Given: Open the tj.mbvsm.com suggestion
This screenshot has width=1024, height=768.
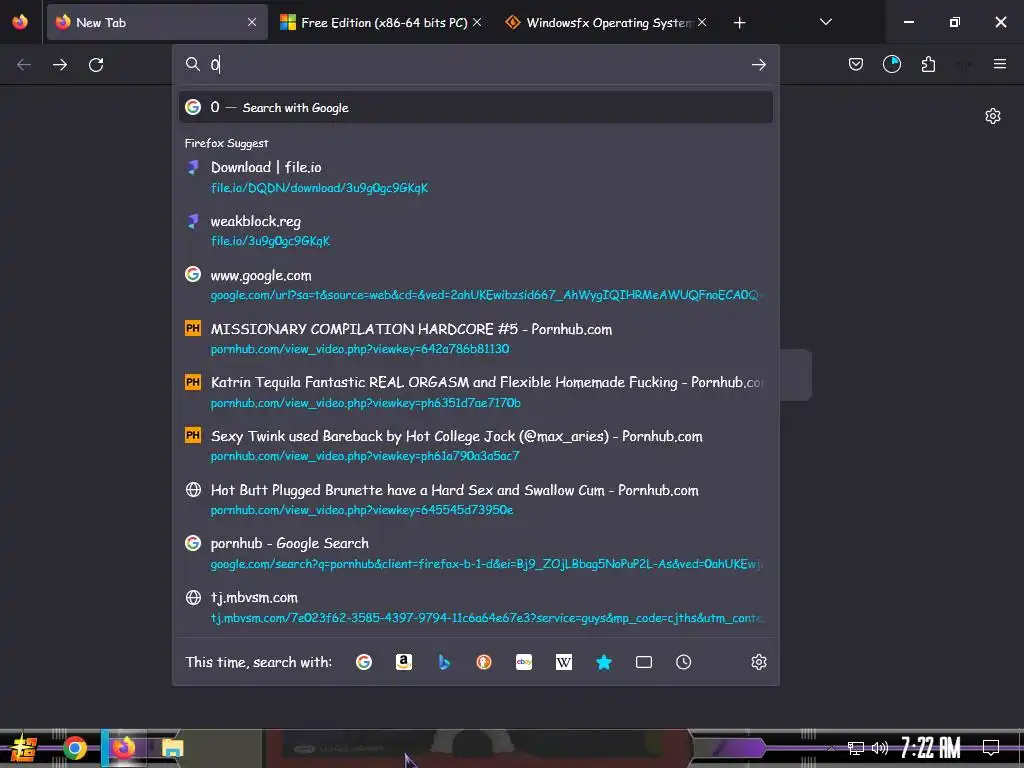Looking at the screenshot, I should [x=475, y=607].
